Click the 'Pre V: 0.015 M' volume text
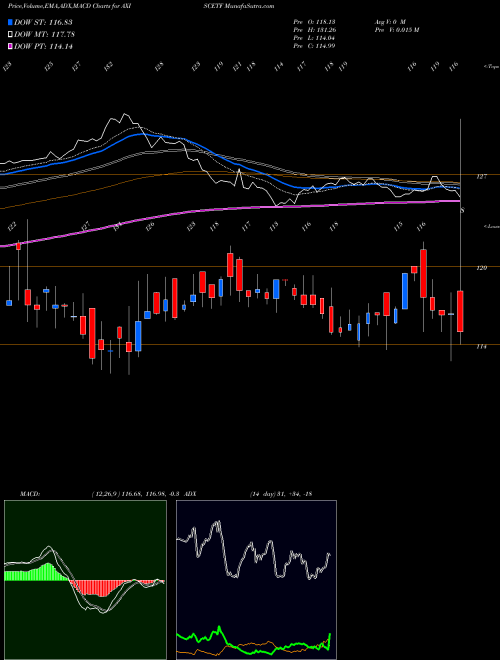This screenshot has width=500, height=660. point(396,29)
